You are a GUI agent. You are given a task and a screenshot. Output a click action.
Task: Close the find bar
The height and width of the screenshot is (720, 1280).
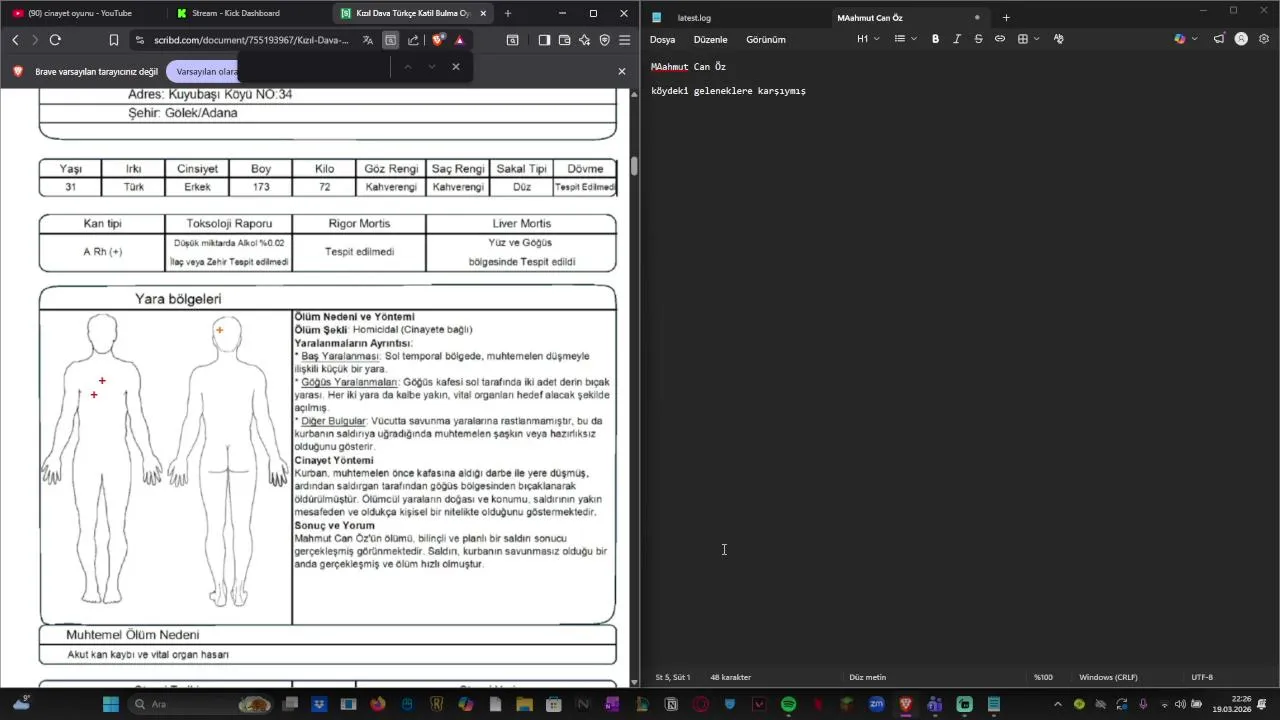click(456, 67)
